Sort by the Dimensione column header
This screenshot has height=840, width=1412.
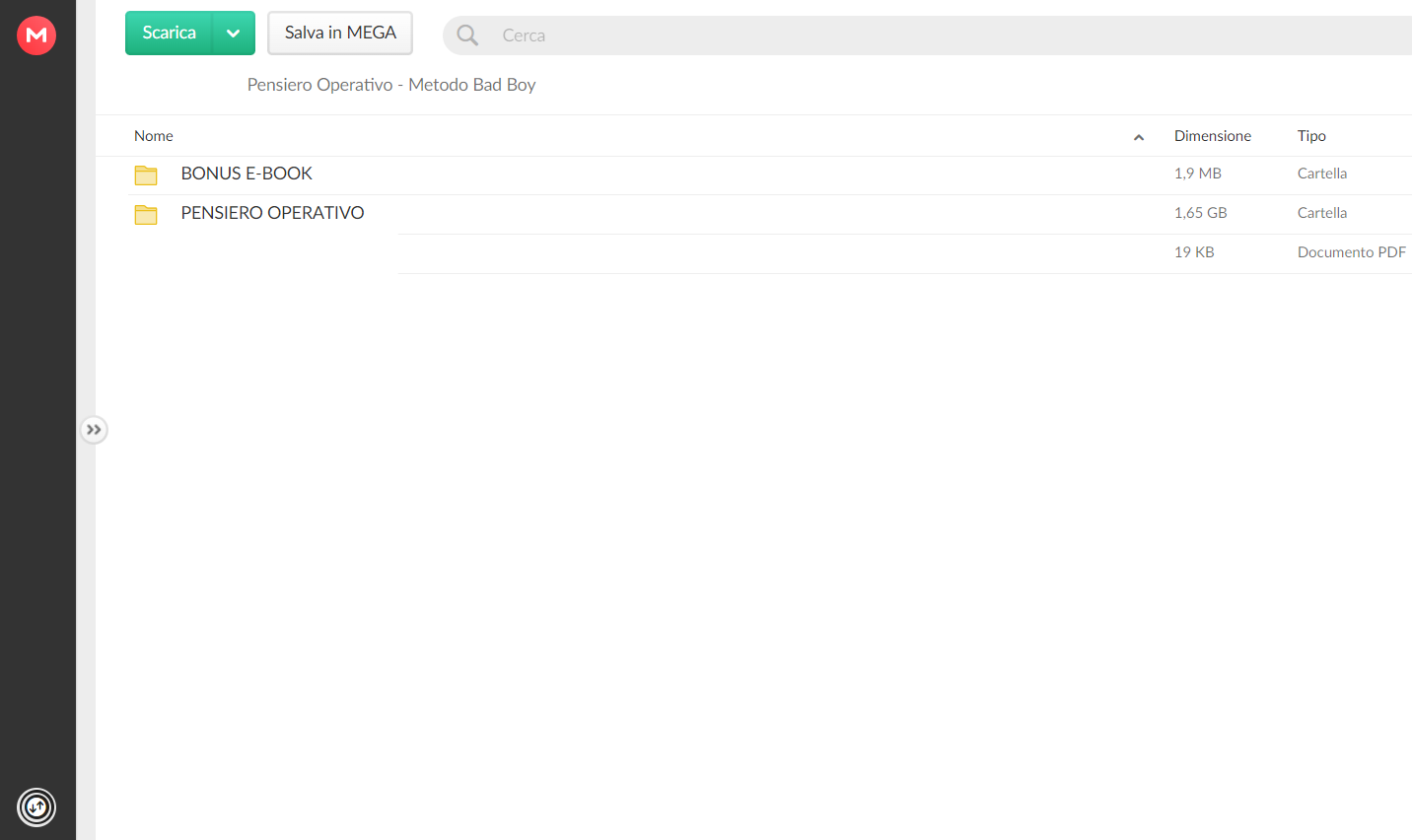1213,136
